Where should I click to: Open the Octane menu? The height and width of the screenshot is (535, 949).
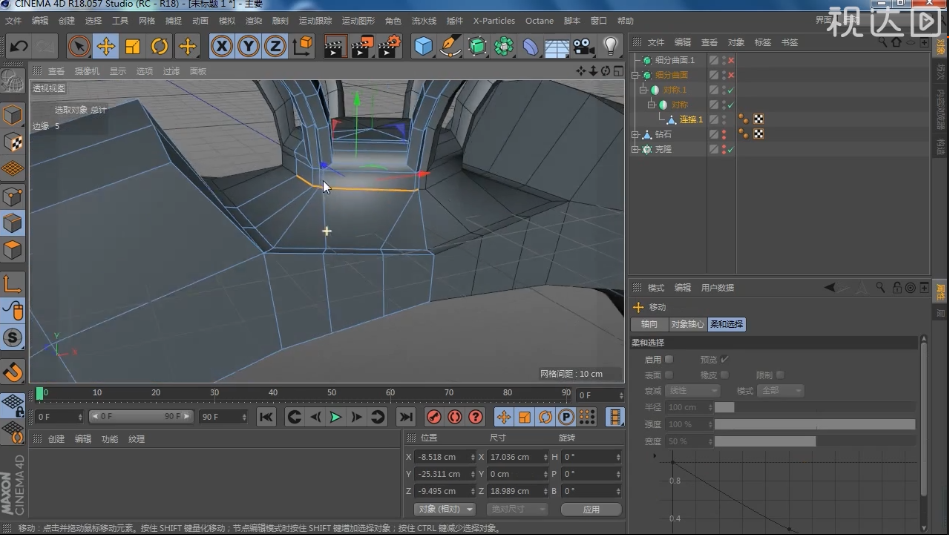click(x=539, y=21)
